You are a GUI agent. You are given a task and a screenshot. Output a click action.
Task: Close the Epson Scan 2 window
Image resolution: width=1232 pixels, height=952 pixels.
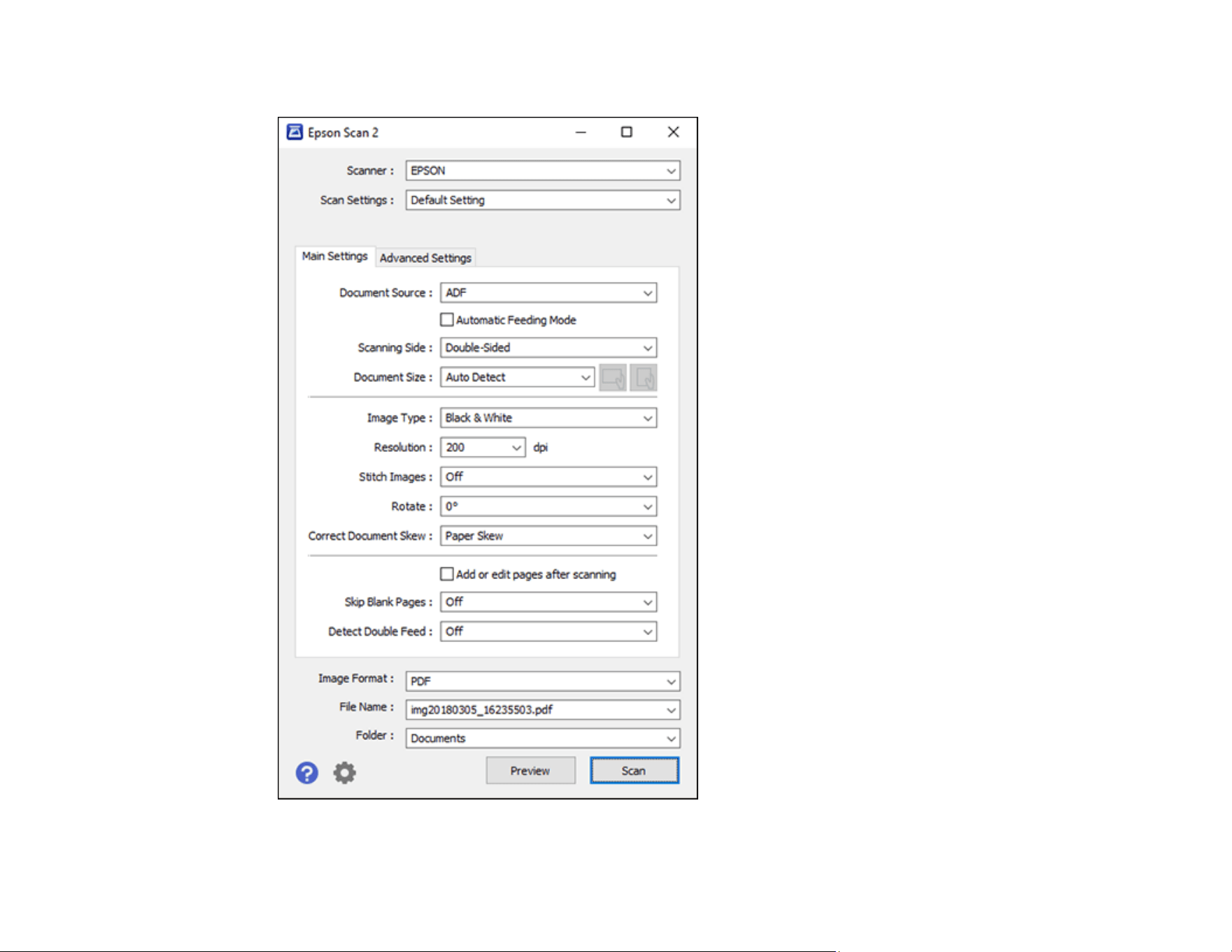point(673,132)
